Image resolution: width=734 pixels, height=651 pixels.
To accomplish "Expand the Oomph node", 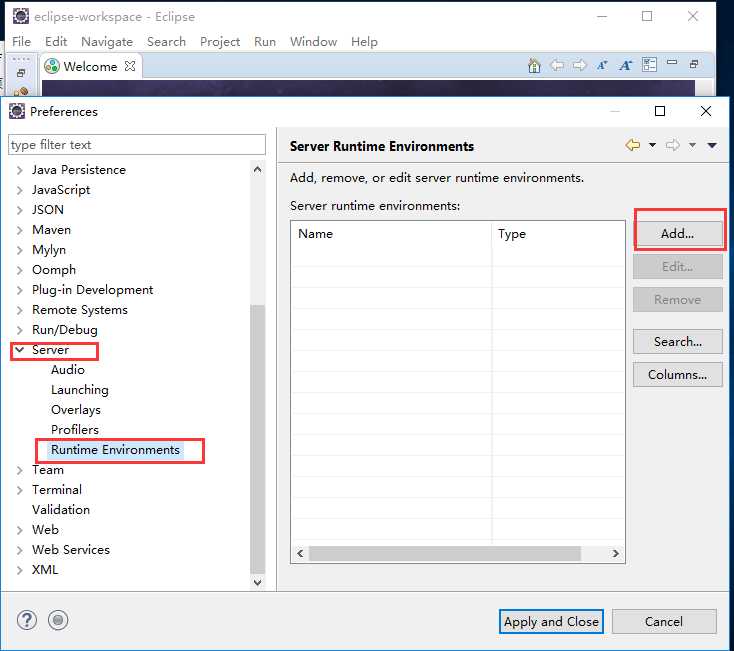I will tap(20, 270).
